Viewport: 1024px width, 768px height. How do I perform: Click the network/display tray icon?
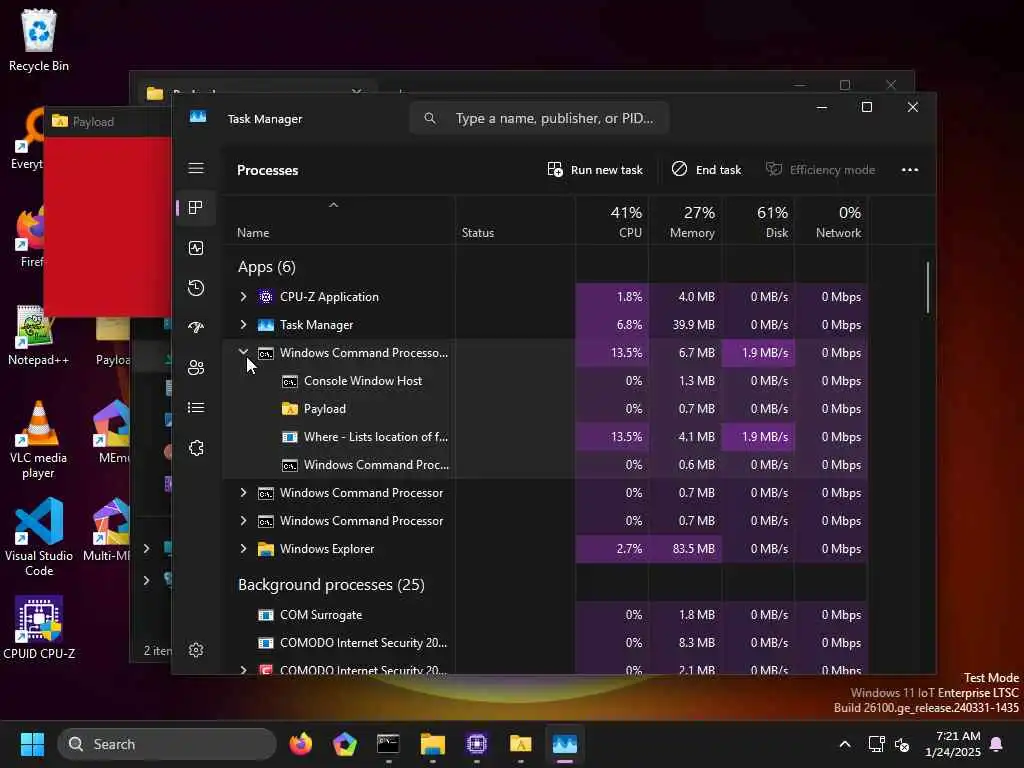click(876, 744)
